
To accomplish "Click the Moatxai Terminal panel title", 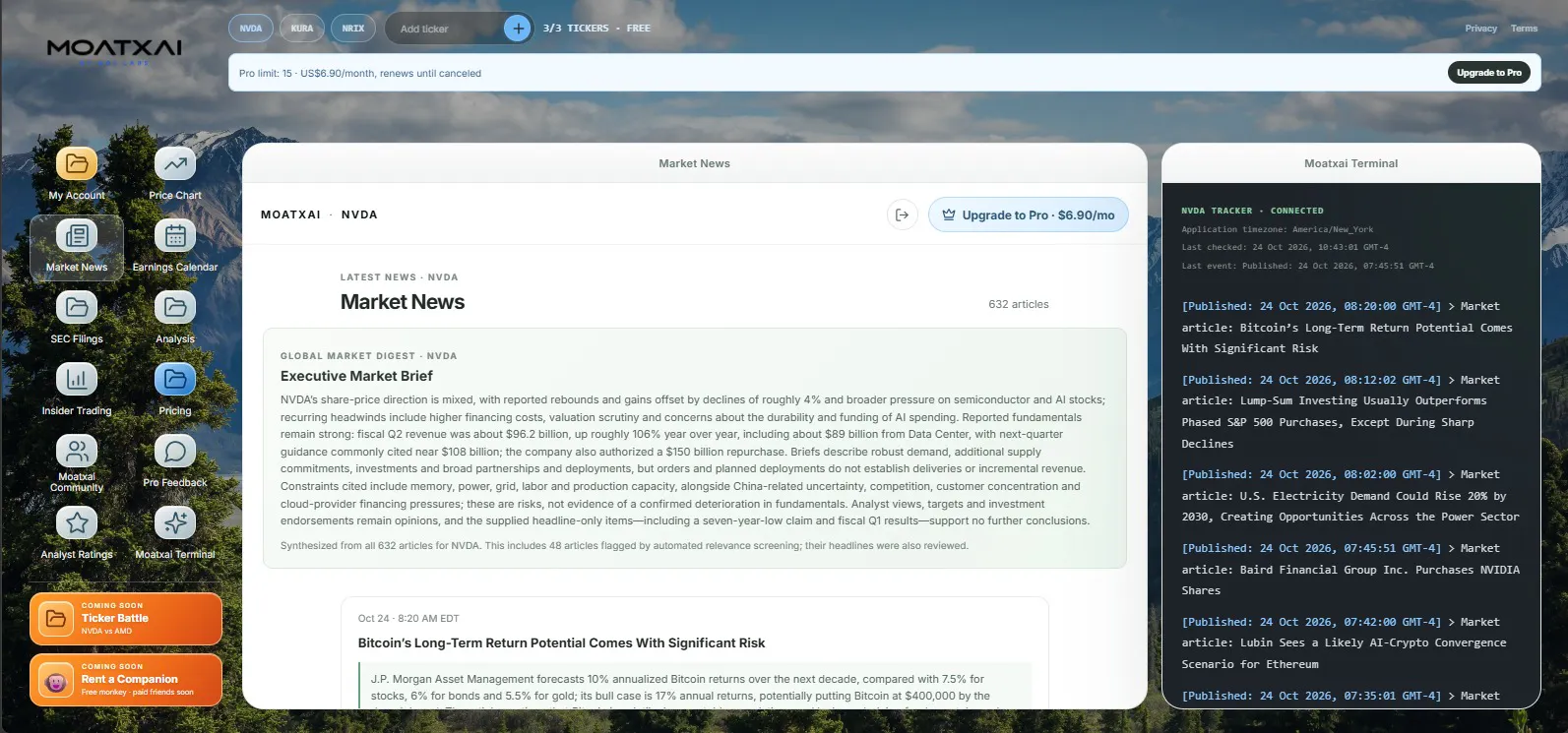I will pos(1350,163).
